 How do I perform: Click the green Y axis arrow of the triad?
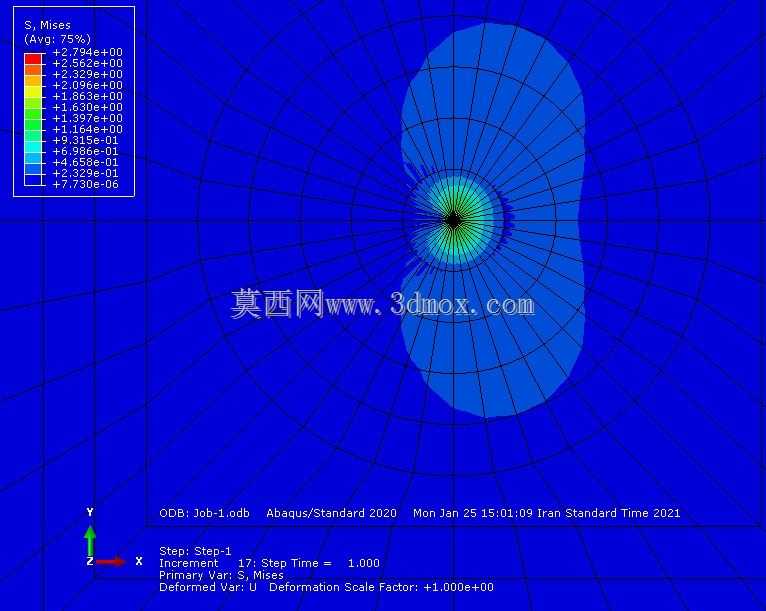click(89, 540)
